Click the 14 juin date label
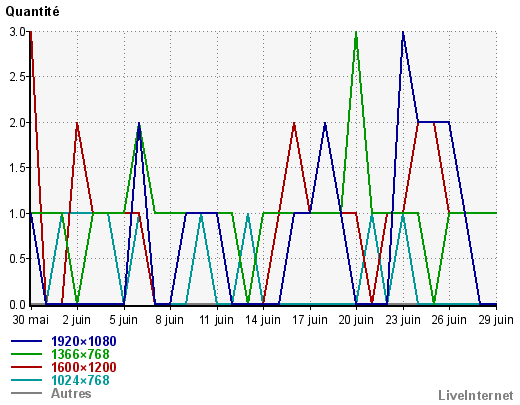 (263, 320)
